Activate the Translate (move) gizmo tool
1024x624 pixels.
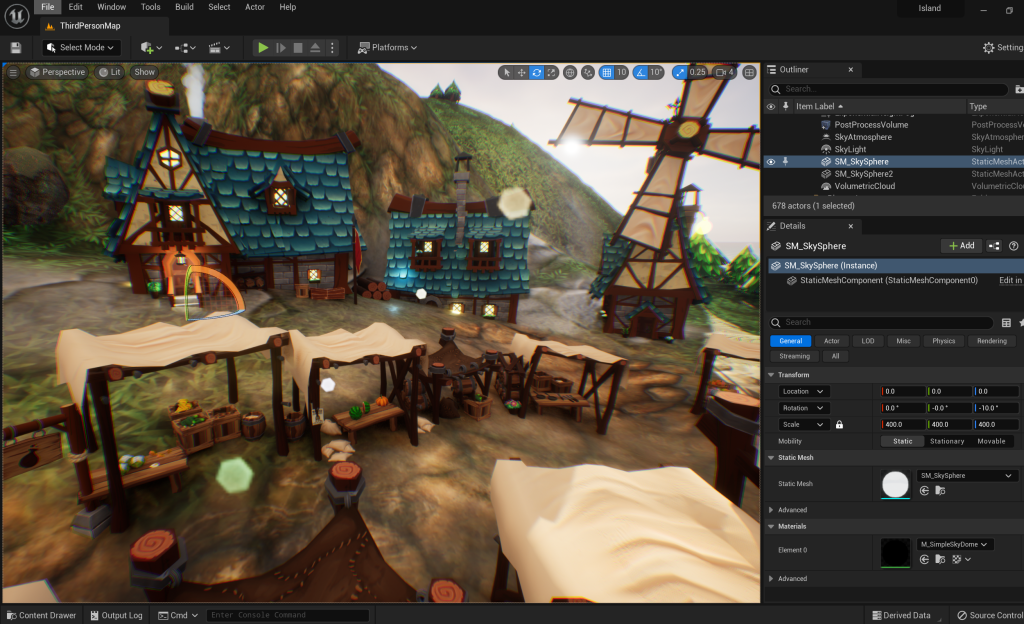(x=522, y=72)
